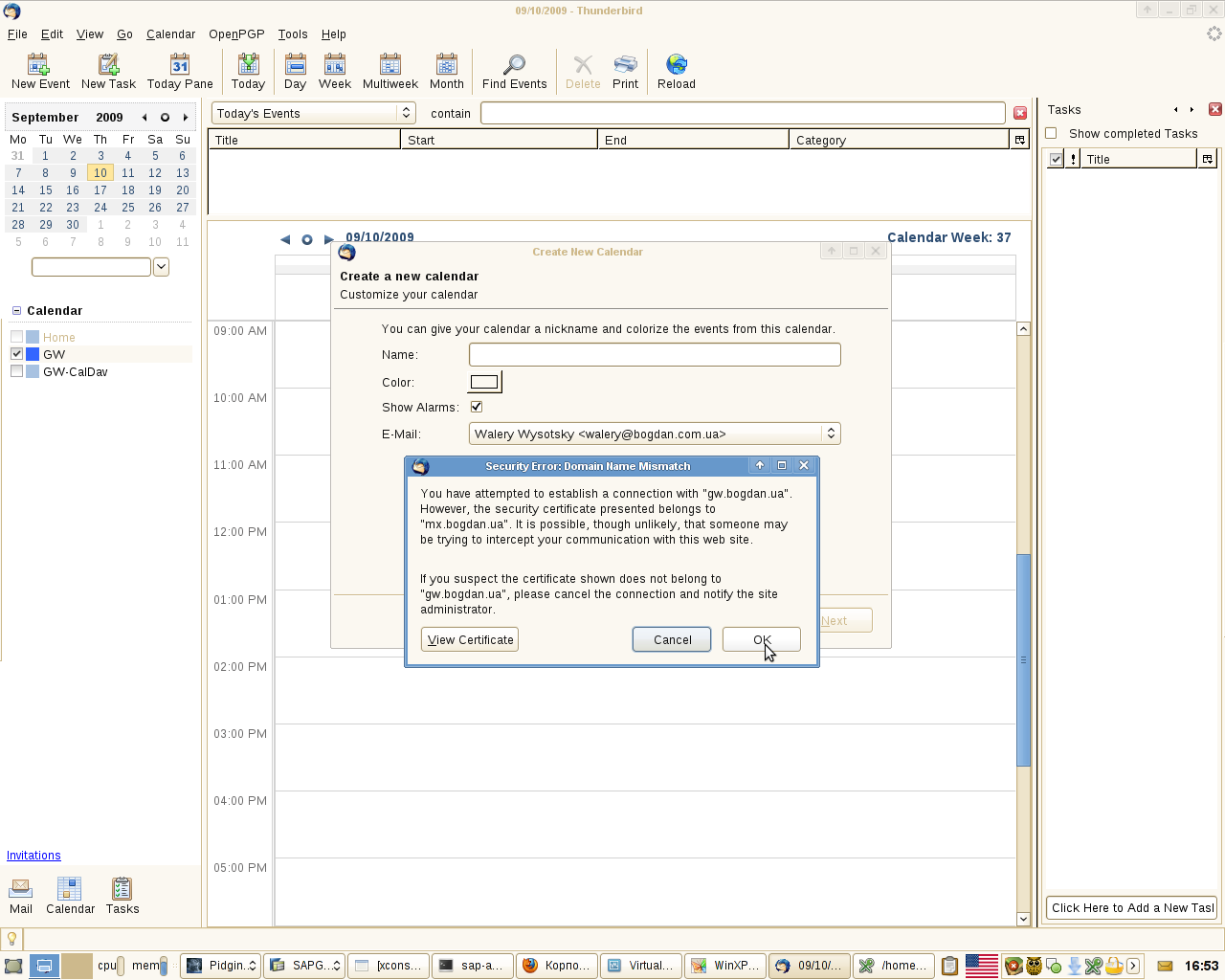Enable Show completed Tasks checkbox
The height and width of the screenshot is (980, 1225).
tap(1051, 133)
